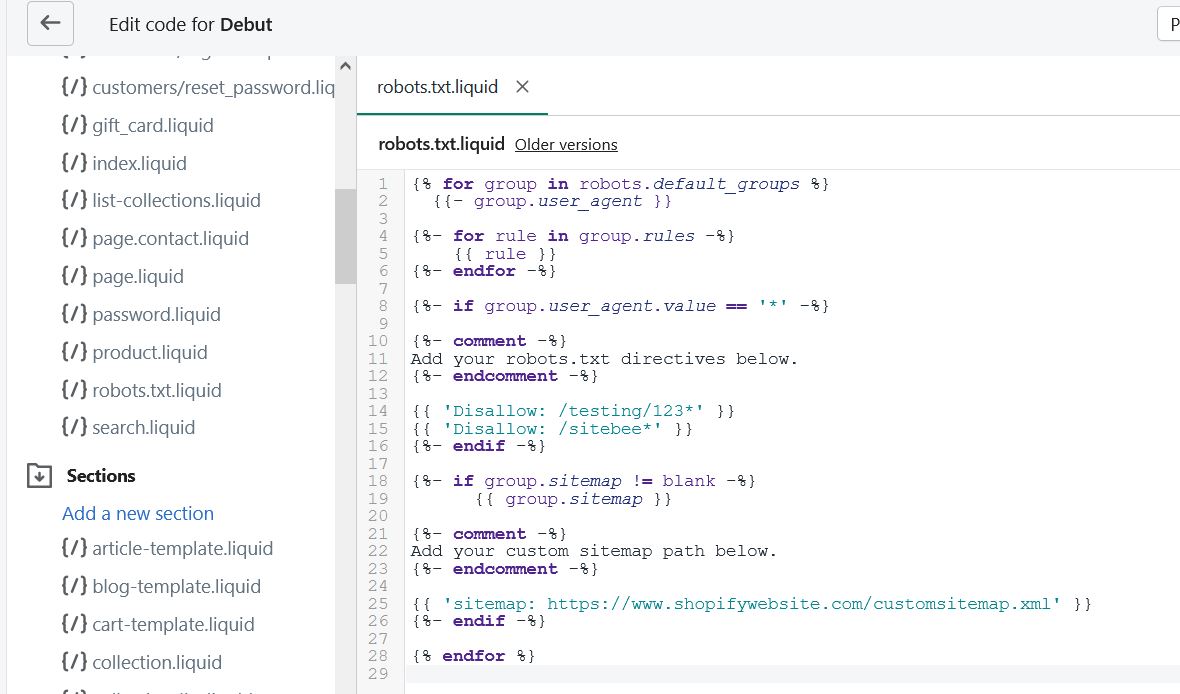Open cart-template.liquid section file
Viewport: 1180px width, 694px height.
[x=158, y=624]
